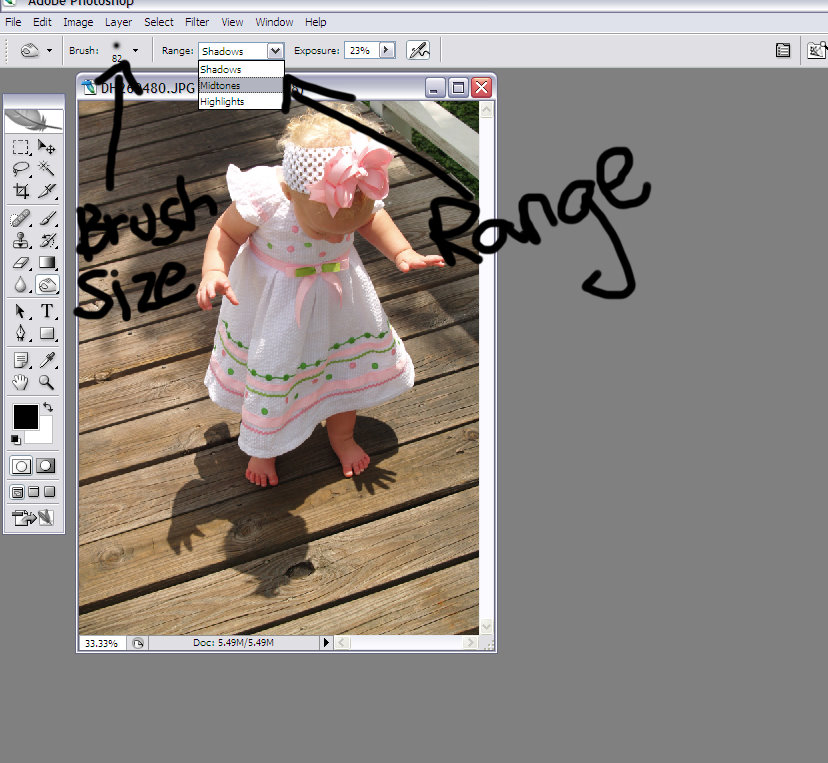Open the View menu

(x=232, y=22)
